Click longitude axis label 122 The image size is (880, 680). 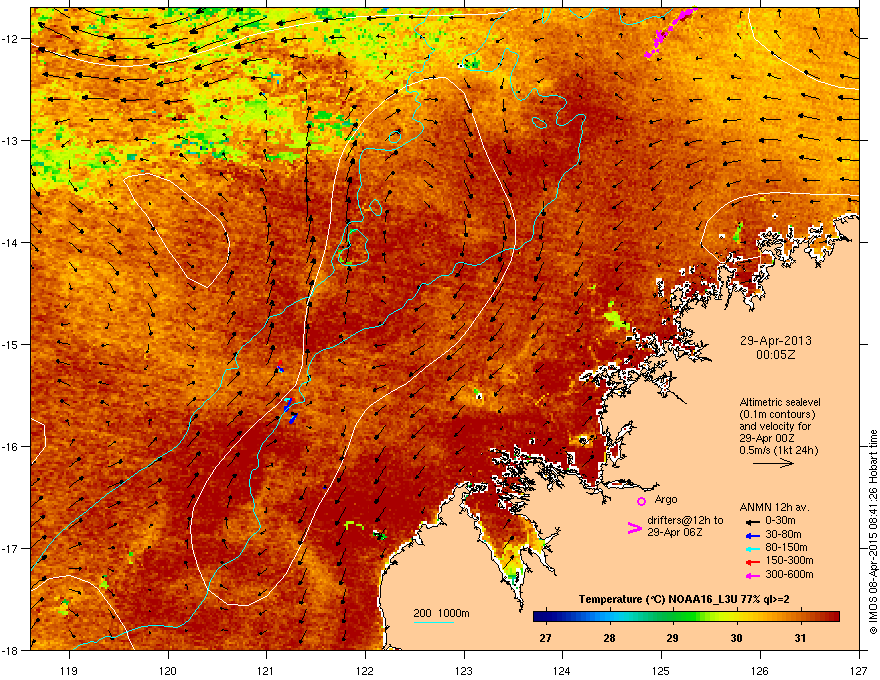(365, 670)
